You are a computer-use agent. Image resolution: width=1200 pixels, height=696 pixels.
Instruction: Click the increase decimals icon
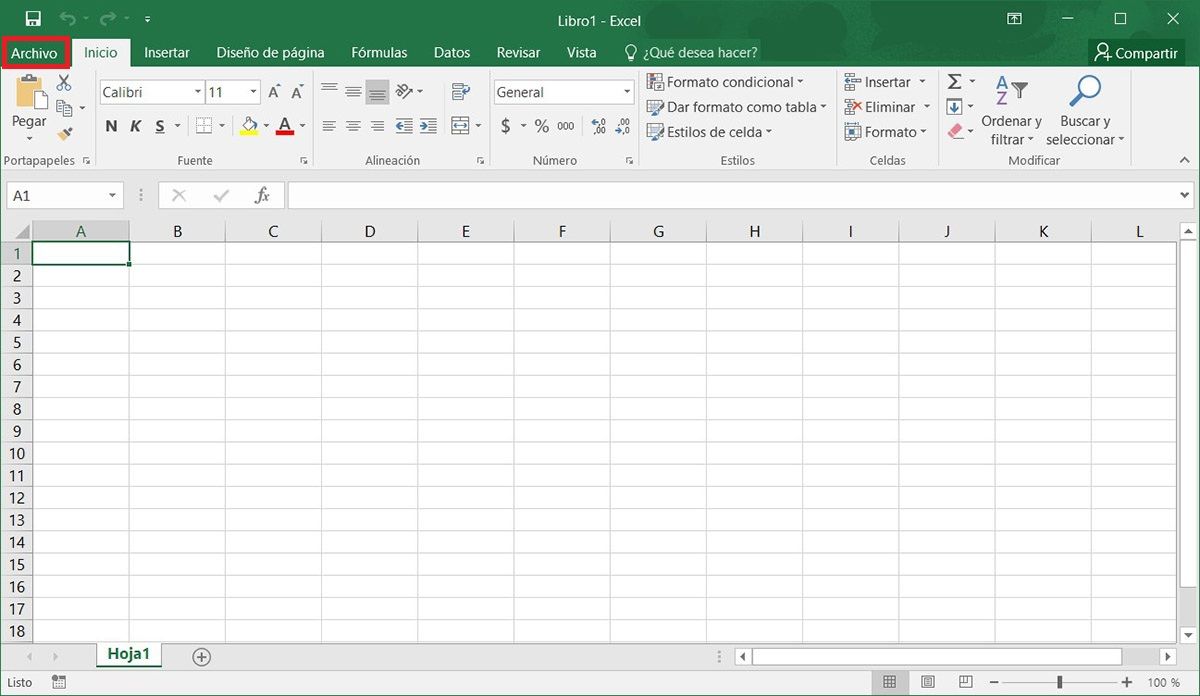598,126
